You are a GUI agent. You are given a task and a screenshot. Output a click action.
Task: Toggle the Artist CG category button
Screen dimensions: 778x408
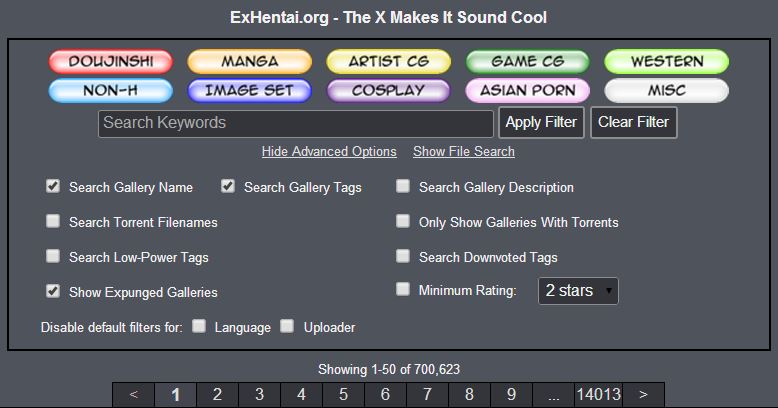[x=389, y=62]
